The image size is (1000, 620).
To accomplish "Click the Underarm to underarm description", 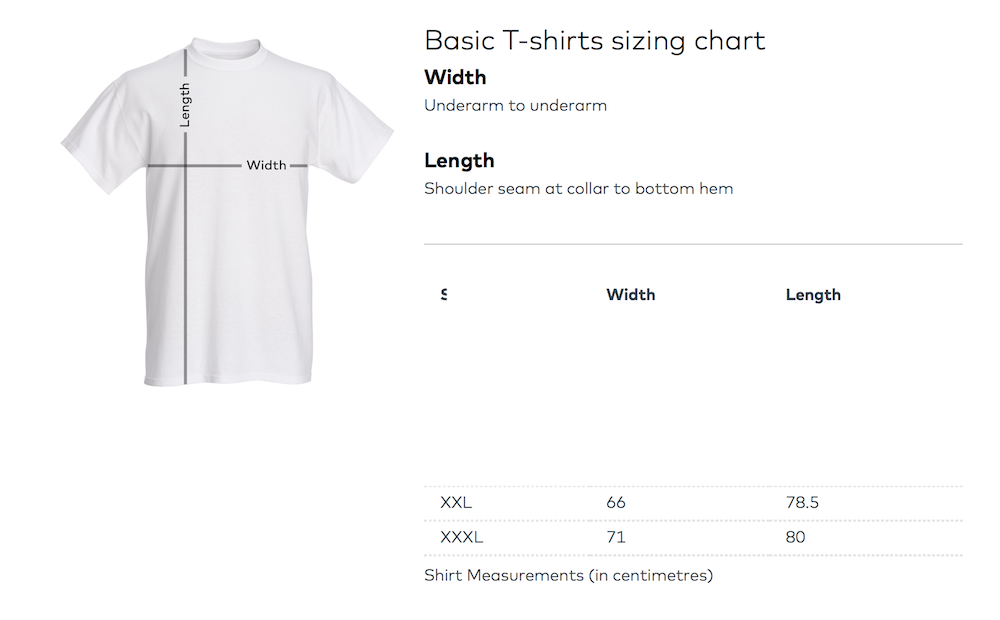I will [515, 105].
